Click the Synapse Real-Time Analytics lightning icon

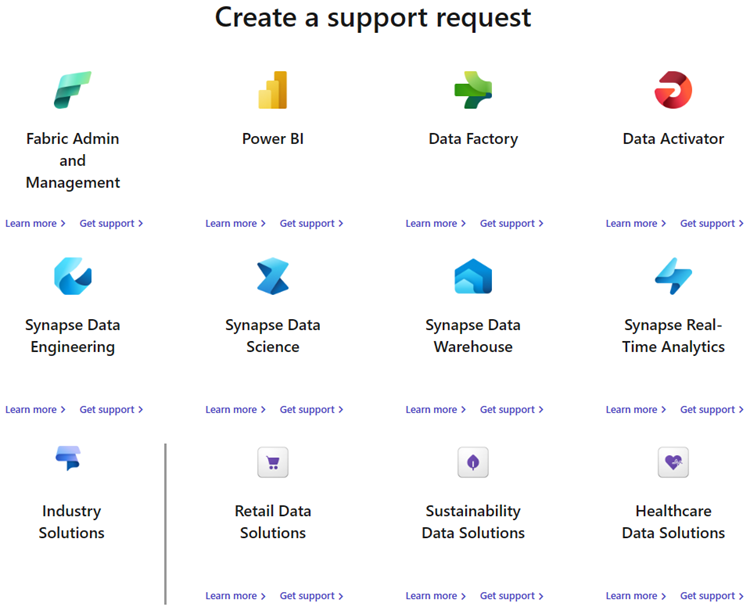click(673, 276)
